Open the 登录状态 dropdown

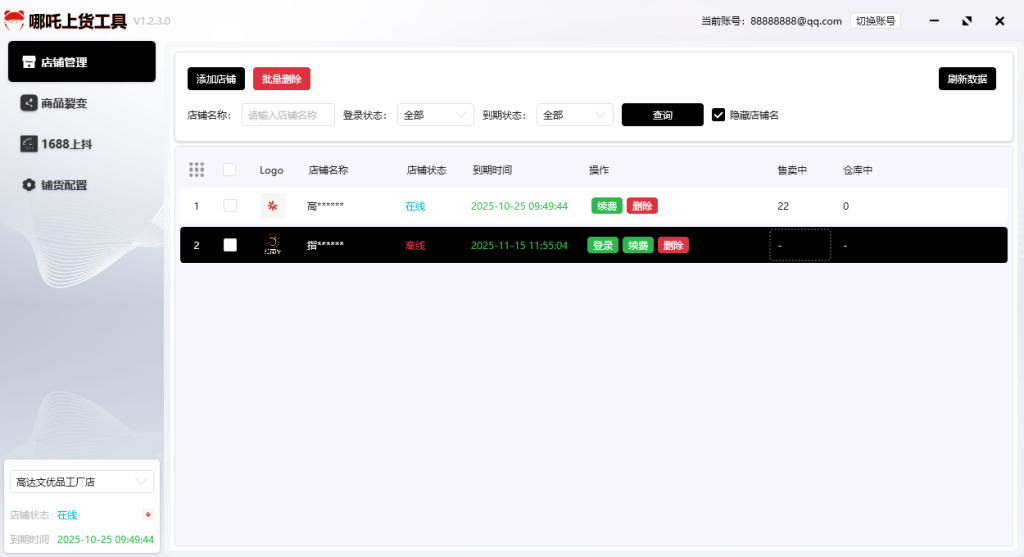point(435,115)
